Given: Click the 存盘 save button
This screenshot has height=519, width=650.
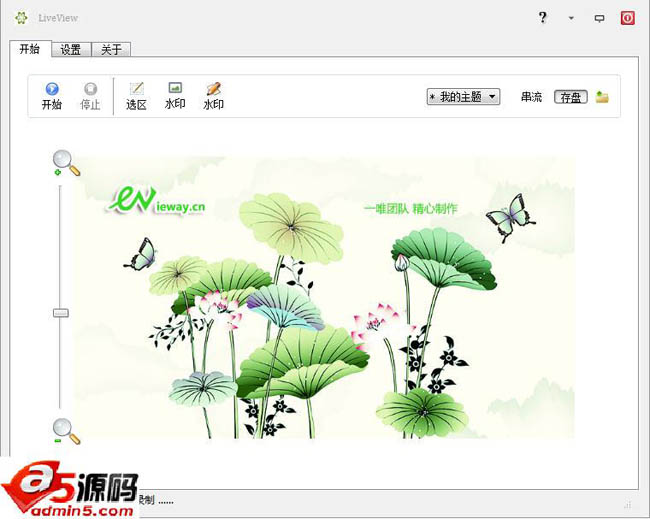Looking at the screenshot, I should click(571, 97).
